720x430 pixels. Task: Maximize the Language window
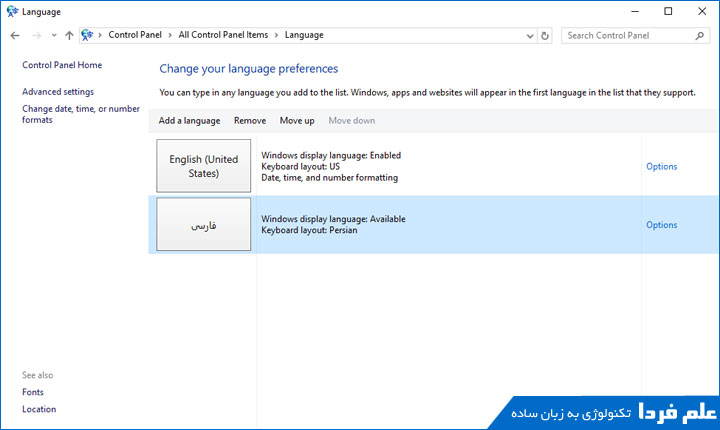tap(668, 11)
